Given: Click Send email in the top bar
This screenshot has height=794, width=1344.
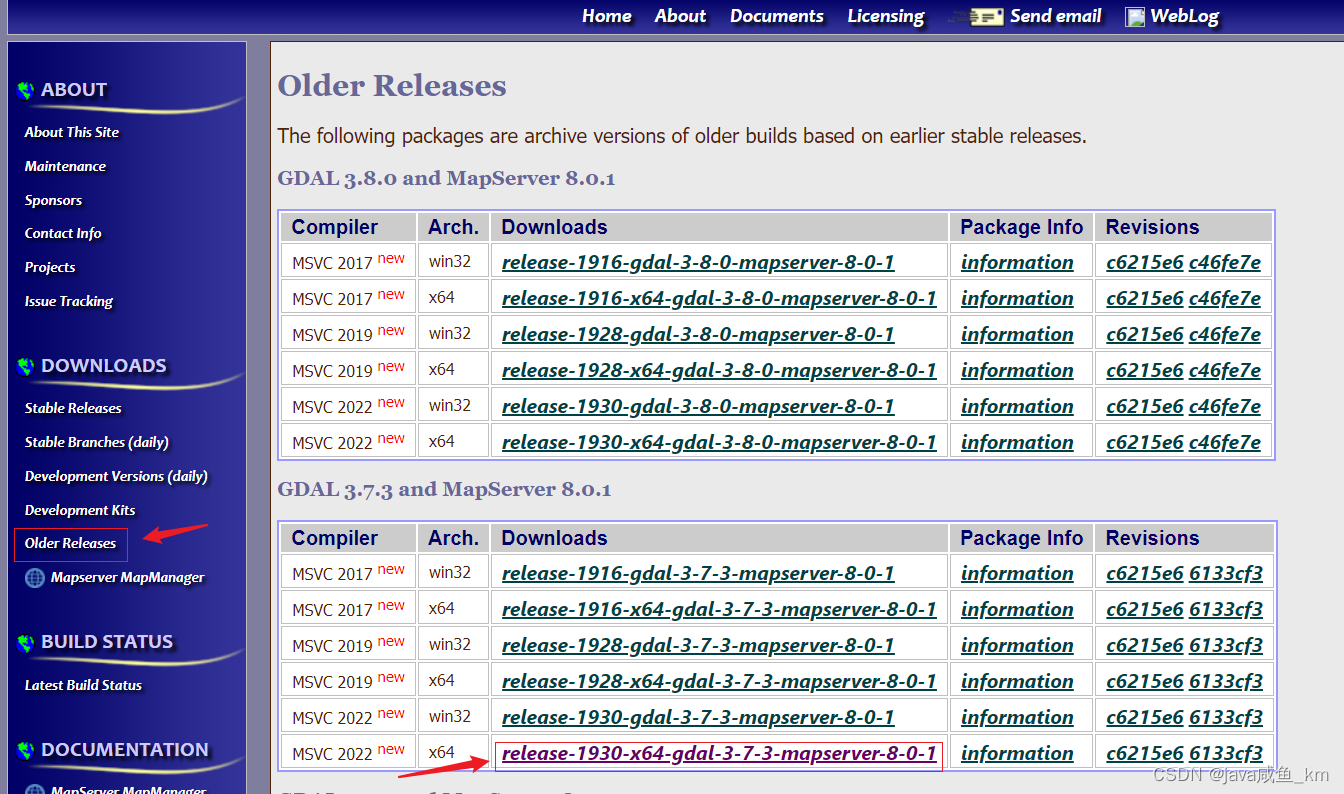Looking at the screenshot, I should (x=1056, y=16).
